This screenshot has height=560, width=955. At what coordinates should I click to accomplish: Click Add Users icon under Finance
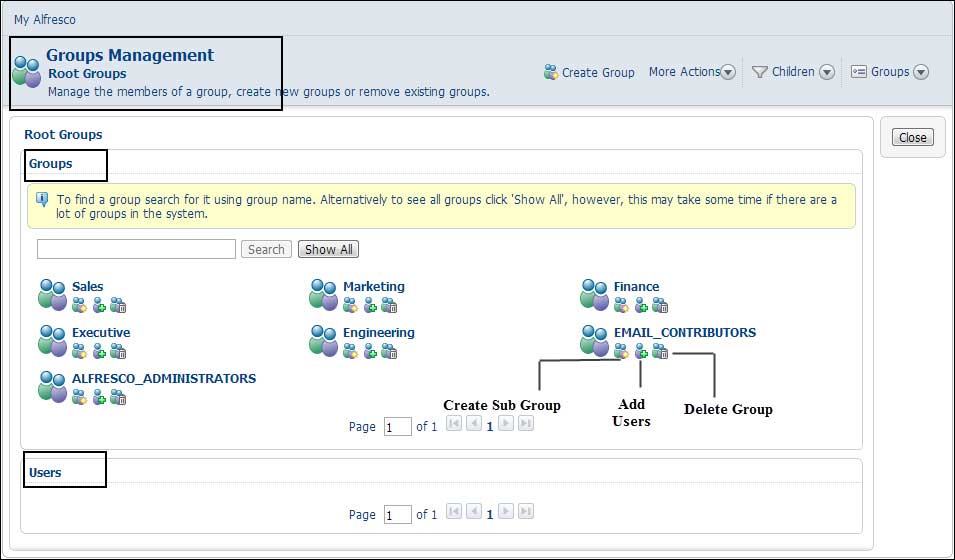[641, 305]
